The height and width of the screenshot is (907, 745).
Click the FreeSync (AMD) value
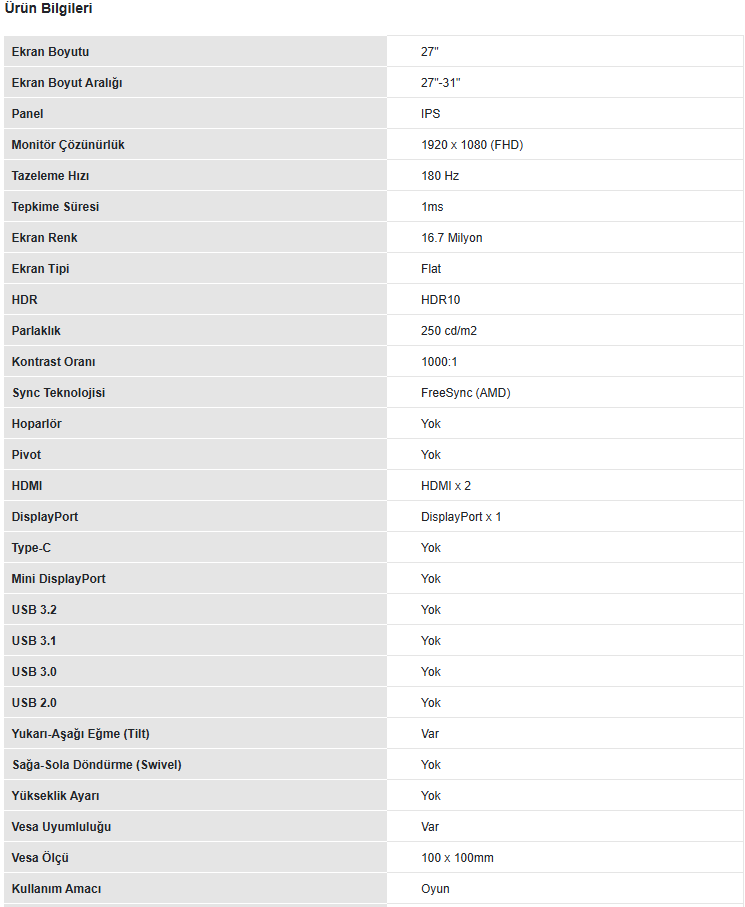pyautogui.click(x=466, y=393)
